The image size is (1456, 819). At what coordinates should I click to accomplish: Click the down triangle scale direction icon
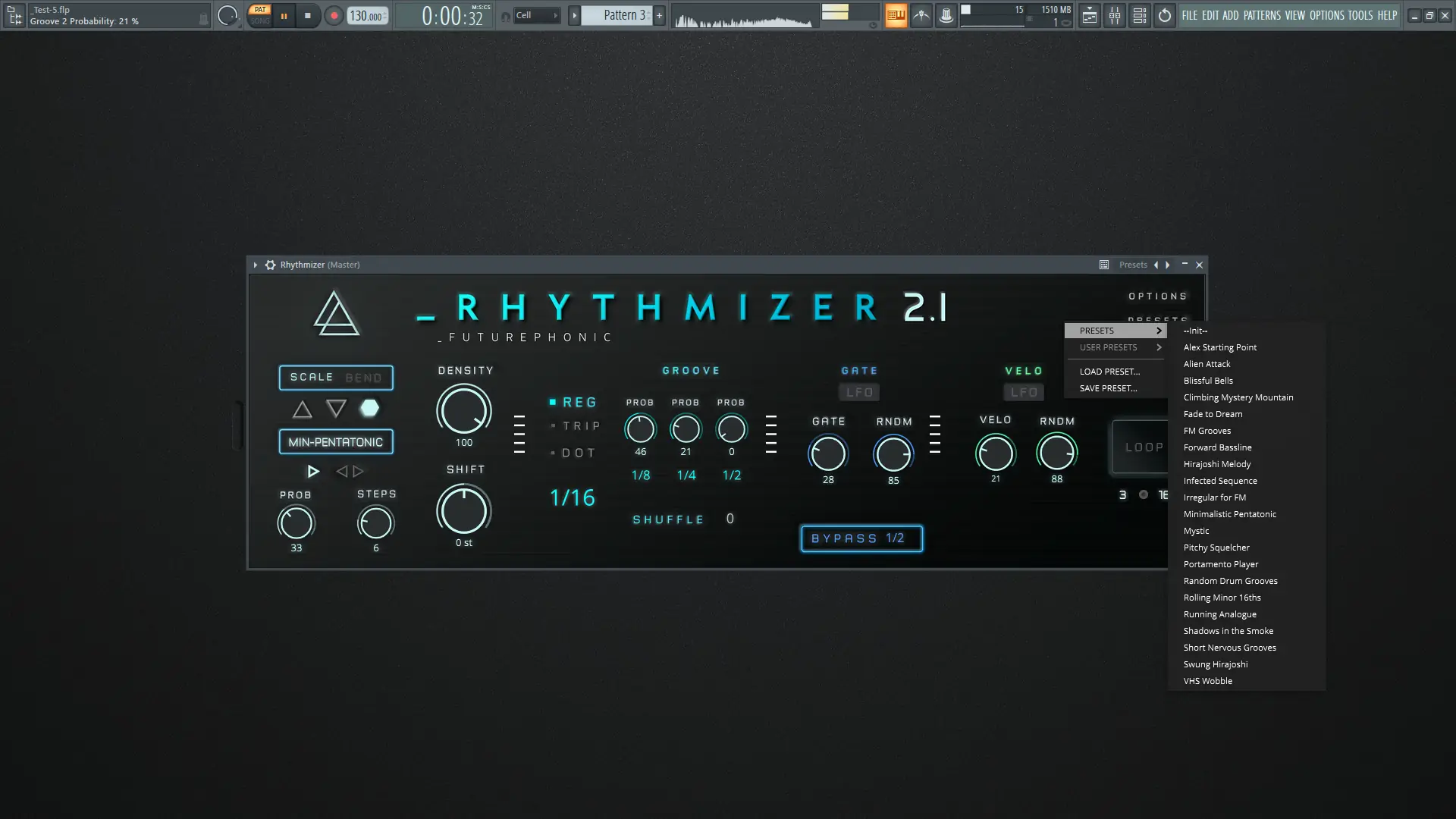[x=336, y=409]
